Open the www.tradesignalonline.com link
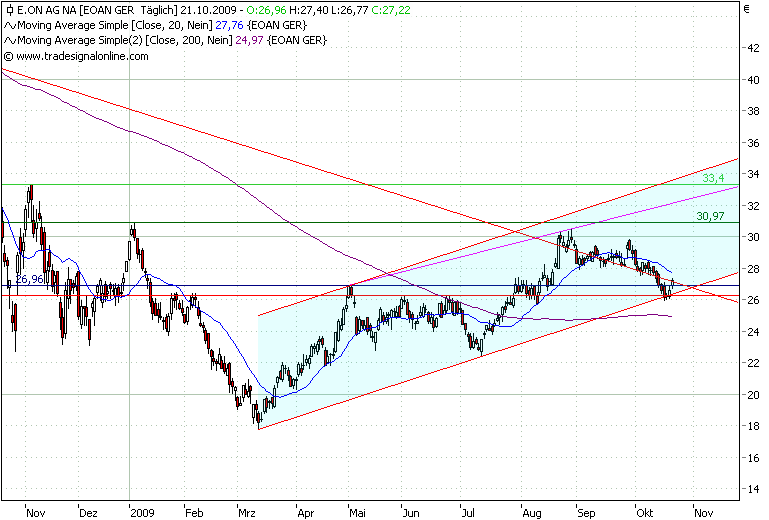 (82, 56)
